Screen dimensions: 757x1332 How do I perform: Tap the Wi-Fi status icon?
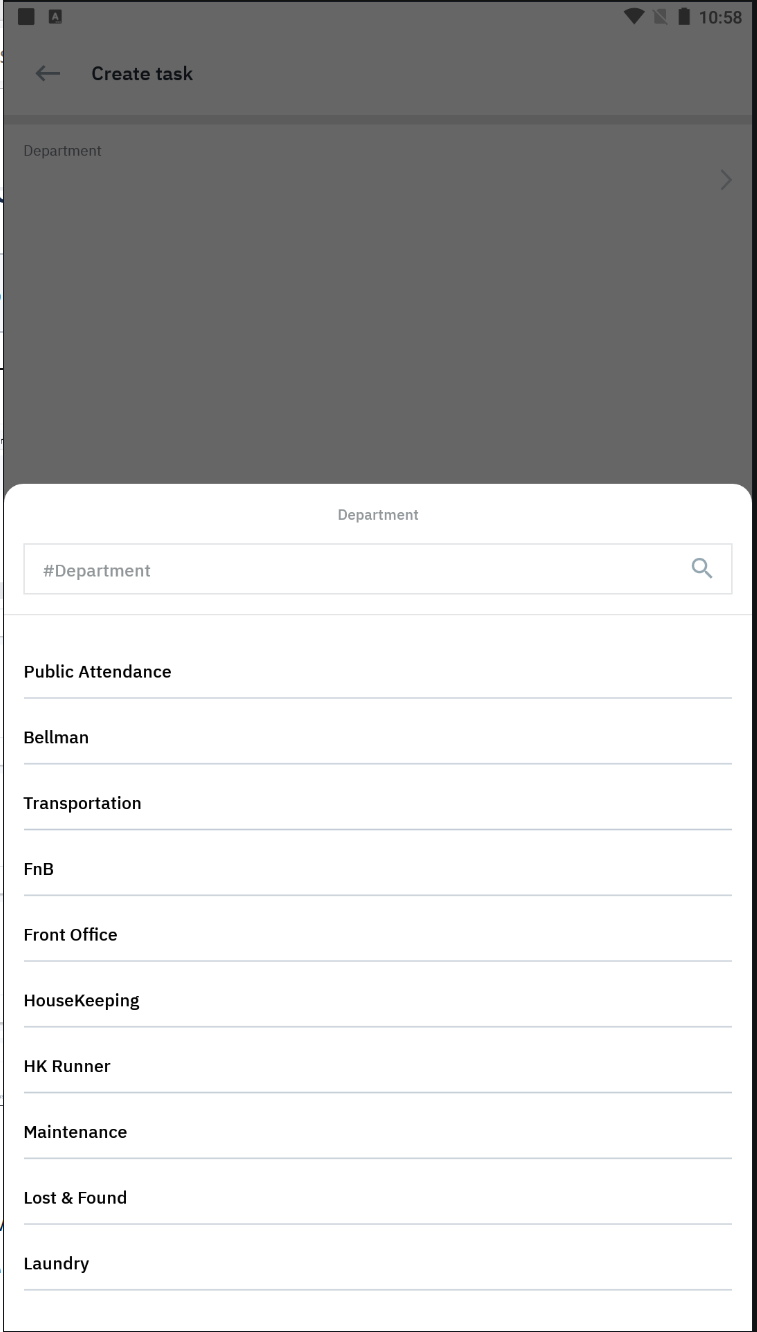[x=633, y=17]
